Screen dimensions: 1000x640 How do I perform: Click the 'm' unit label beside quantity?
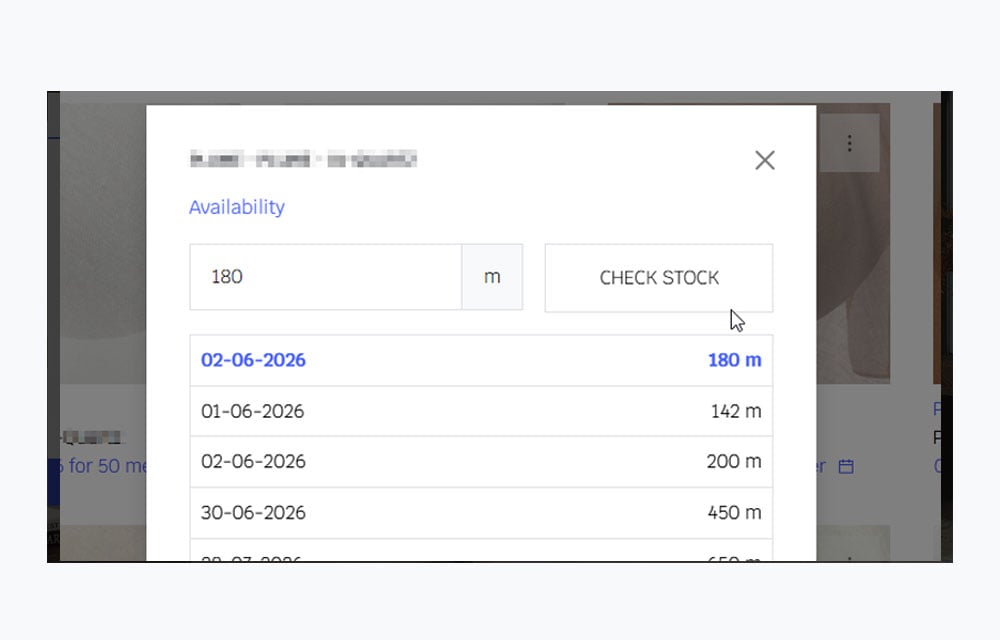point(492,277)
